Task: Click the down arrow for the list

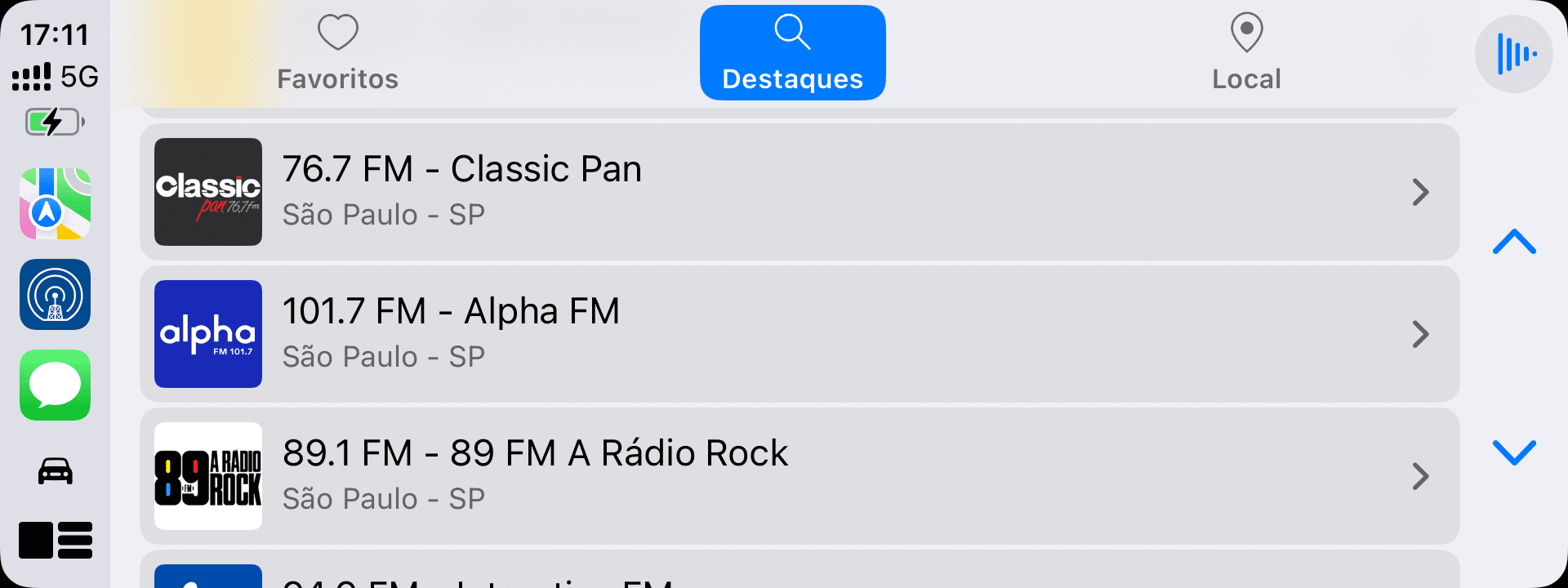Action: 1514,452
